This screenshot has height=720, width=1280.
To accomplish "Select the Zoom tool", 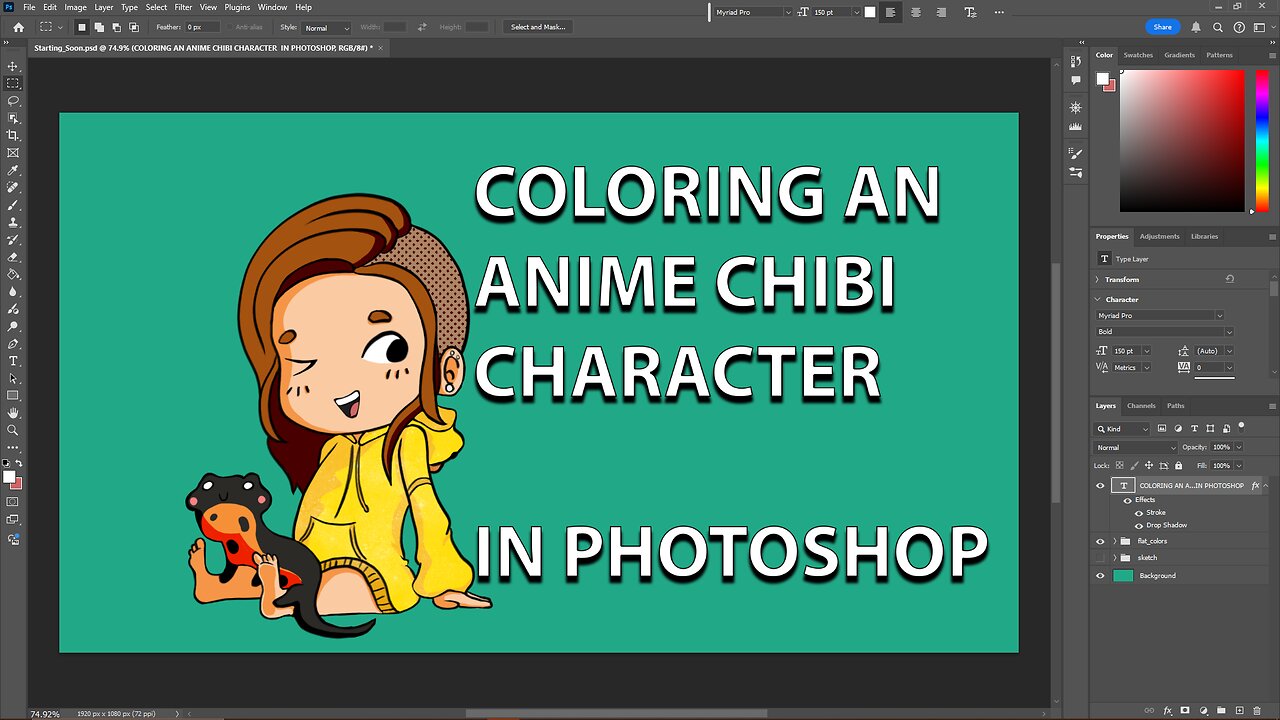I will (x=13, y=430).
